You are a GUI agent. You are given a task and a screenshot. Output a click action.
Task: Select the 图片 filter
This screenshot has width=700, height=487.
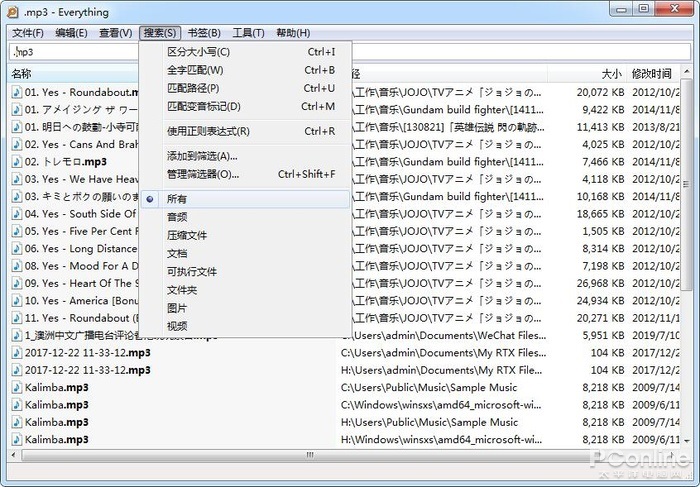click(246, 308)
